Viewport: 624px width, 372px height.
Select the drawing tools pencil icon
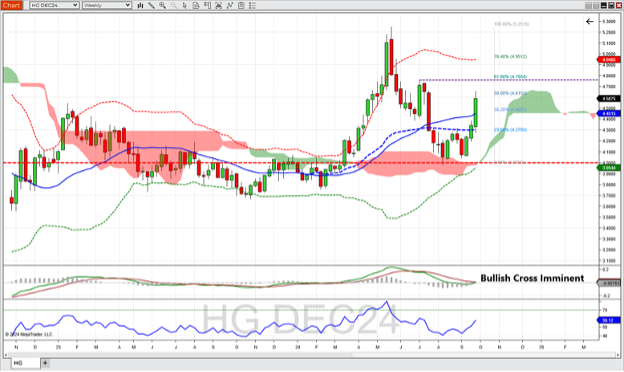(151, 5)
